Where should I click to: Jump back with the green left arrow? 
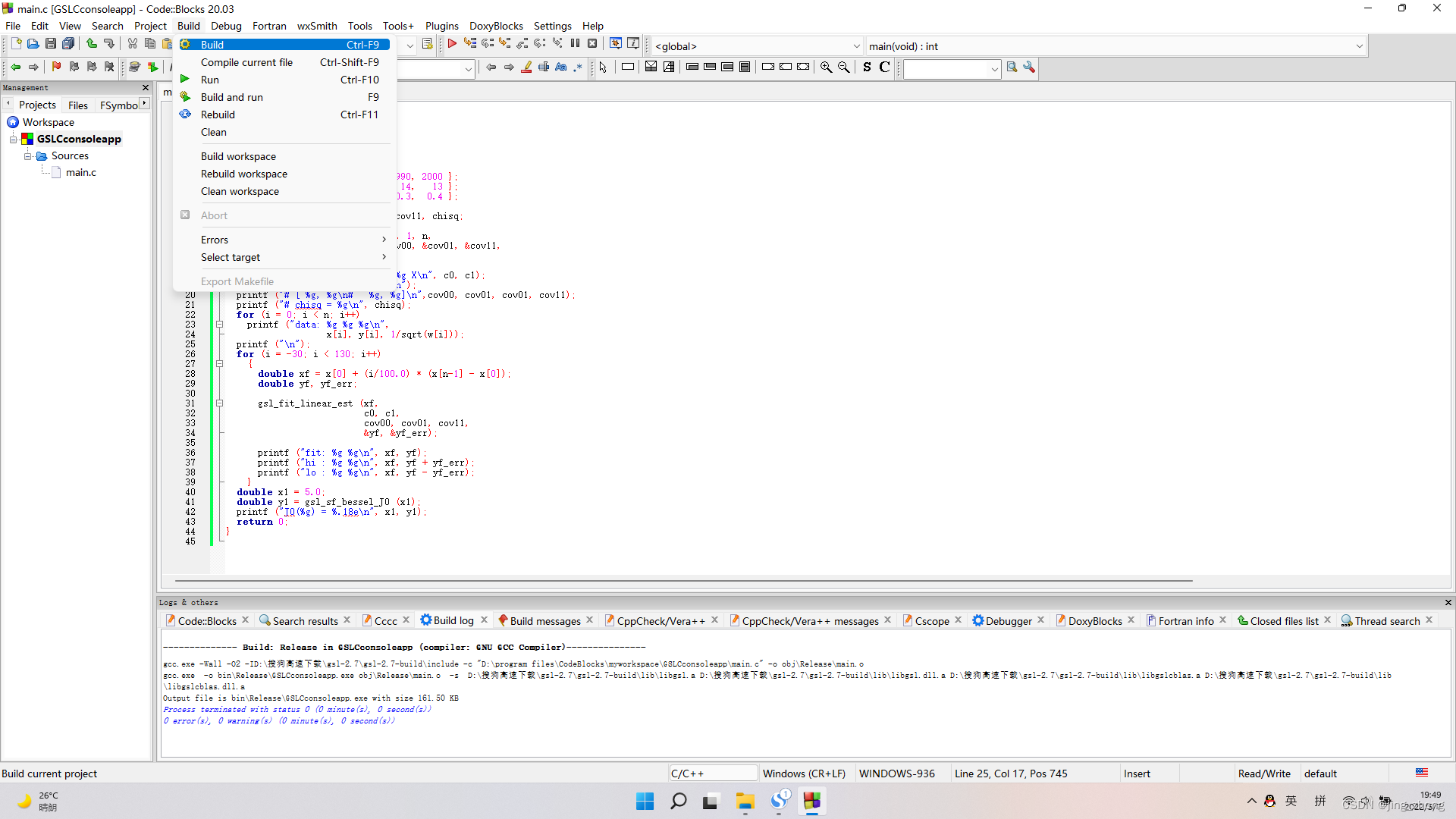pyautogui.click(x=15, y=67)
